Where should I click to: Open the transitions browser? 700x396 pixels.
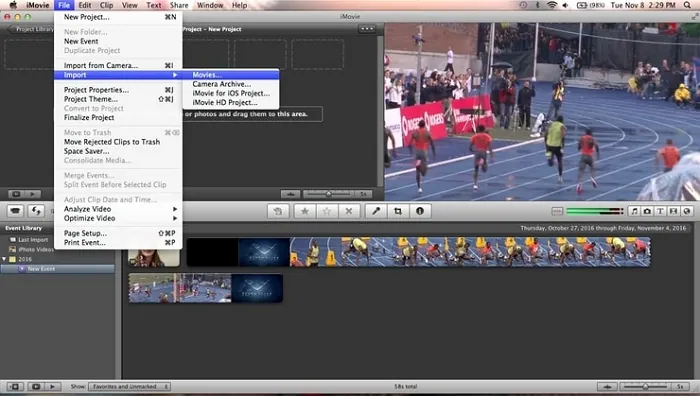[673, 211]
